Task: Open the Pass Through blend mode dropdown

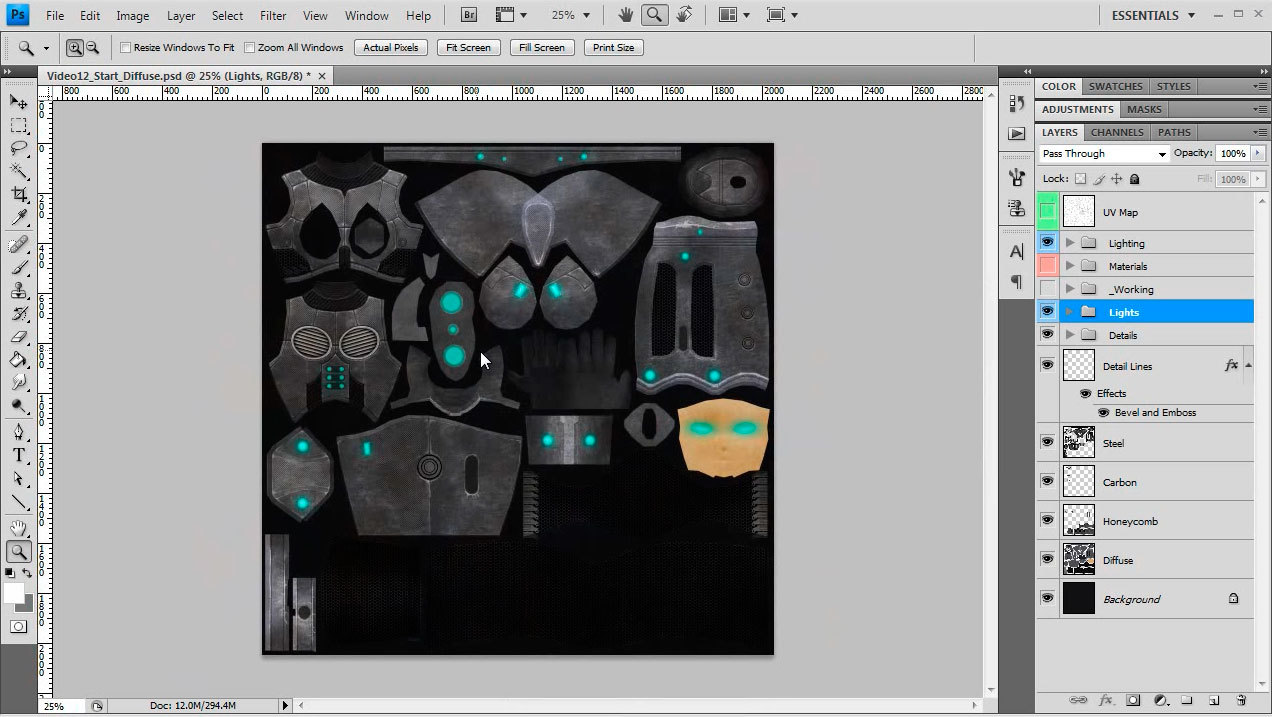Action: (1103, 154)
